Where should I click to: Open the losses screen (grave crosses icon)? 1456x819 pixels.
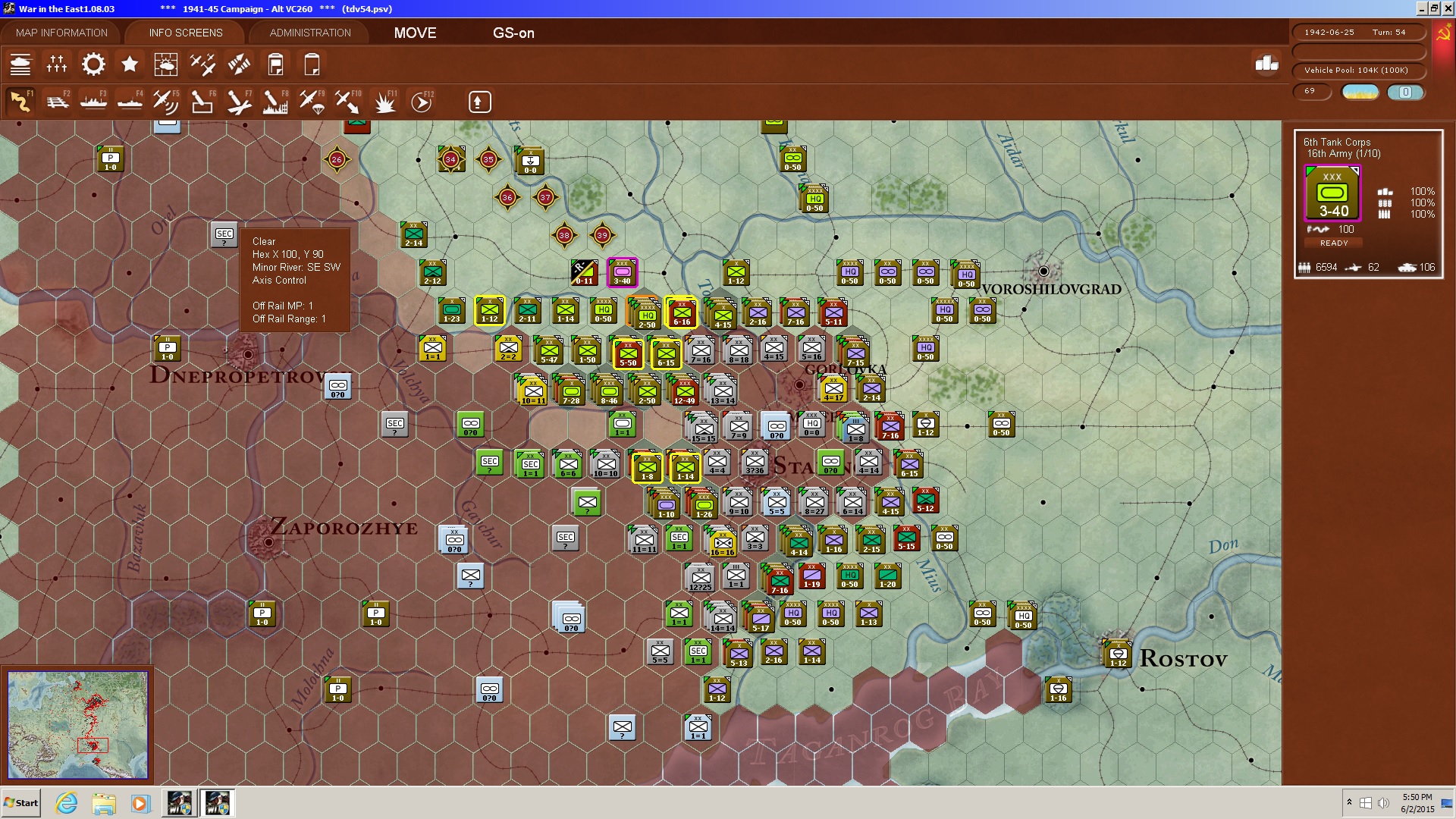[x=57, y=64]
